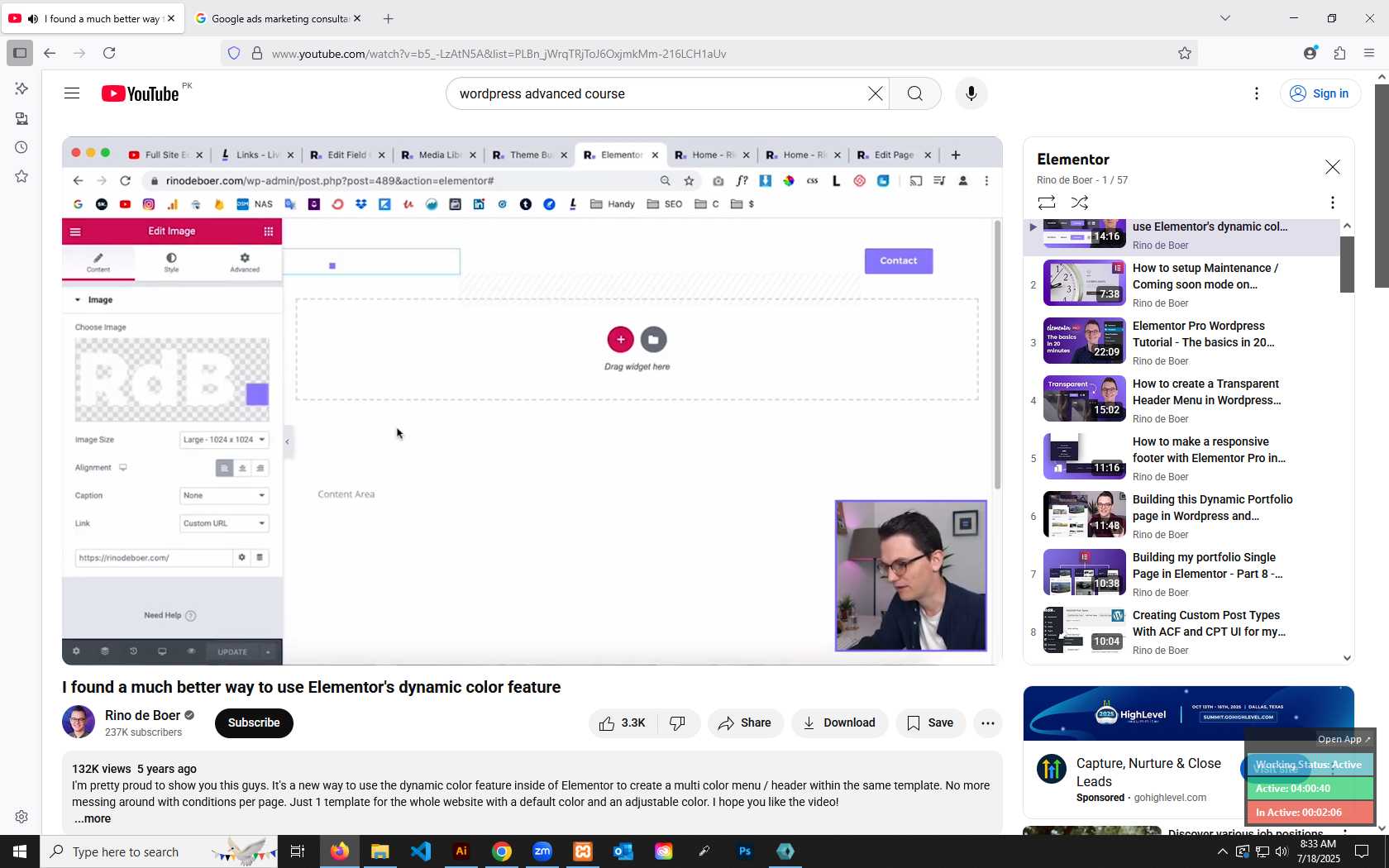Open Transparent Header Menu video thumbnail
1389x868 pixels.
1084,398
